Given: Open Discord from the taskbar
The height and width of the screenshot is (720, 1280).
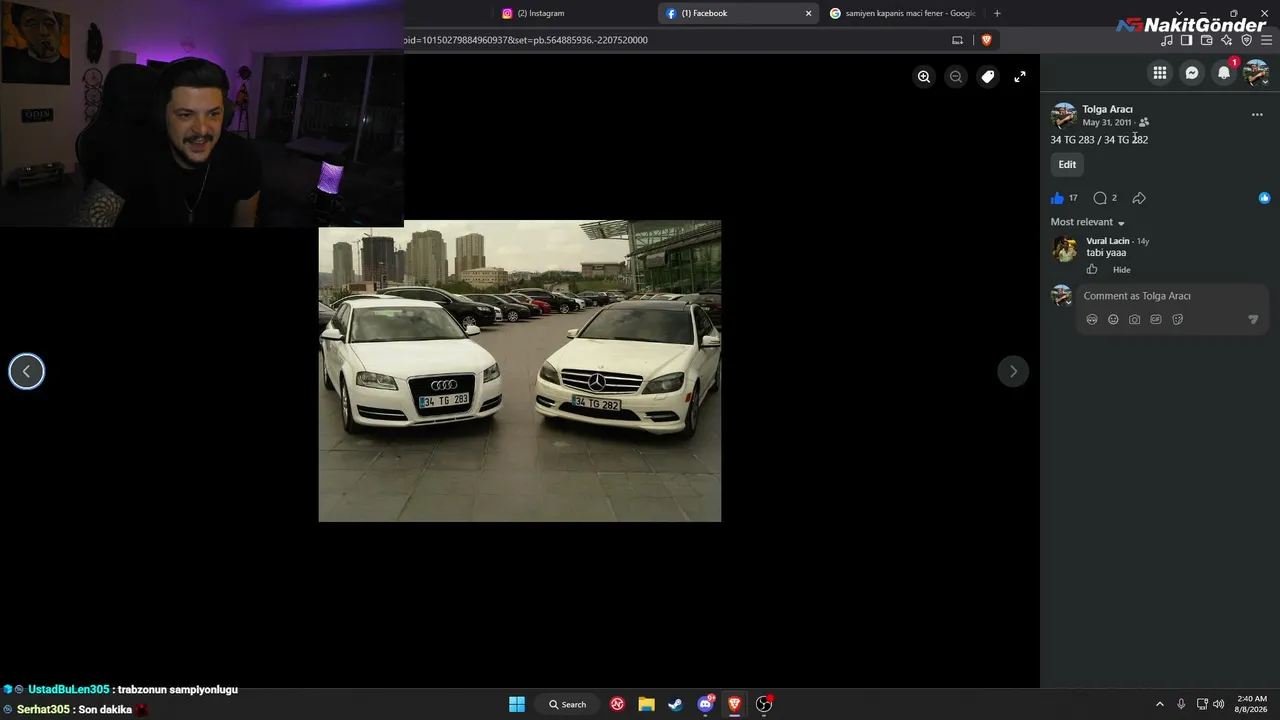Looking at the screenshot, I should 705,704.
